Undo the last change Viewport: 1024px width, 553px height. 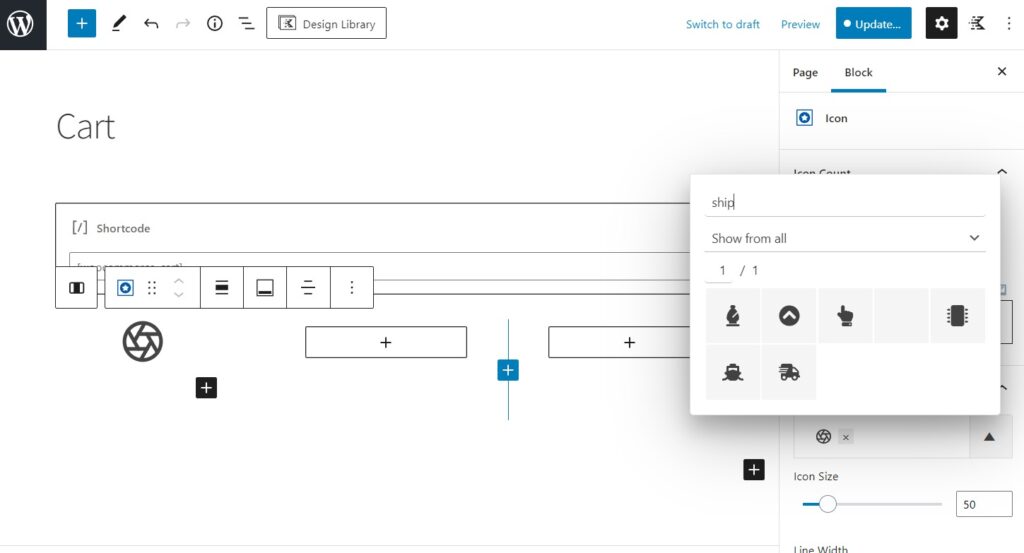click(151, 24)
